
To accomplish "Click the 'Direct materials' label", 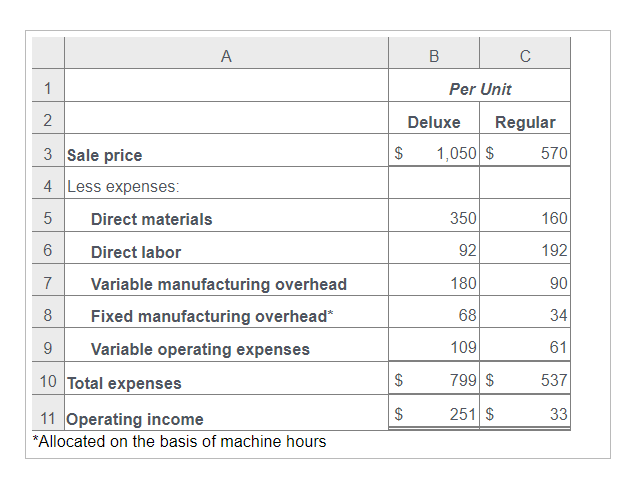I will [152, 219].
